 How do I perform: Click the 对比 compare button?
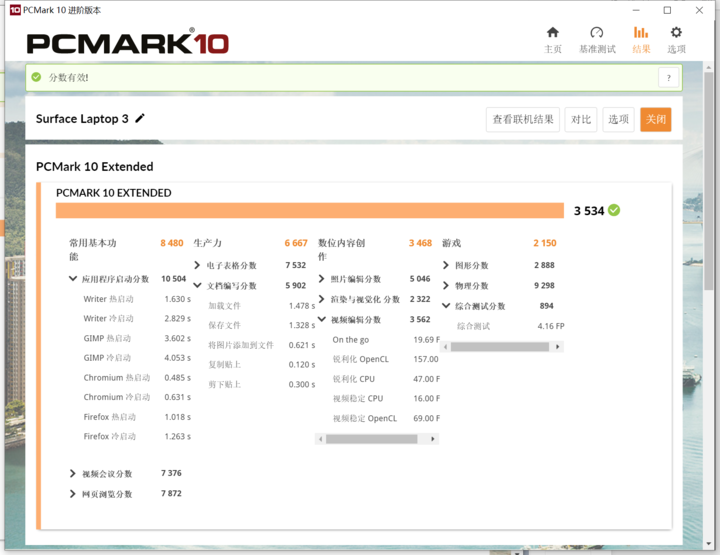pyautogui.click(x=581, y=119)
